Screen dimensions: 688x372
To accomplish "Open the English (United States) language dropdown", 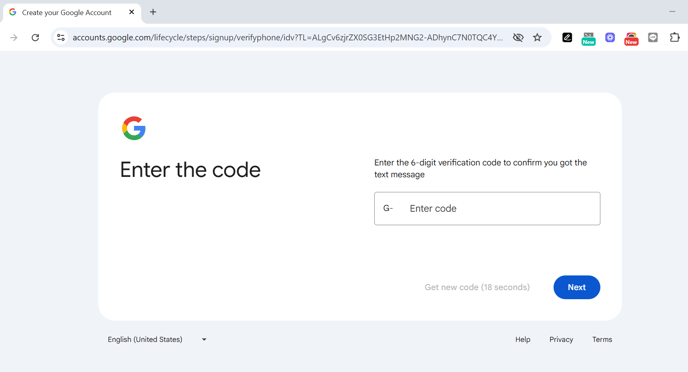I will pos(157,340).
